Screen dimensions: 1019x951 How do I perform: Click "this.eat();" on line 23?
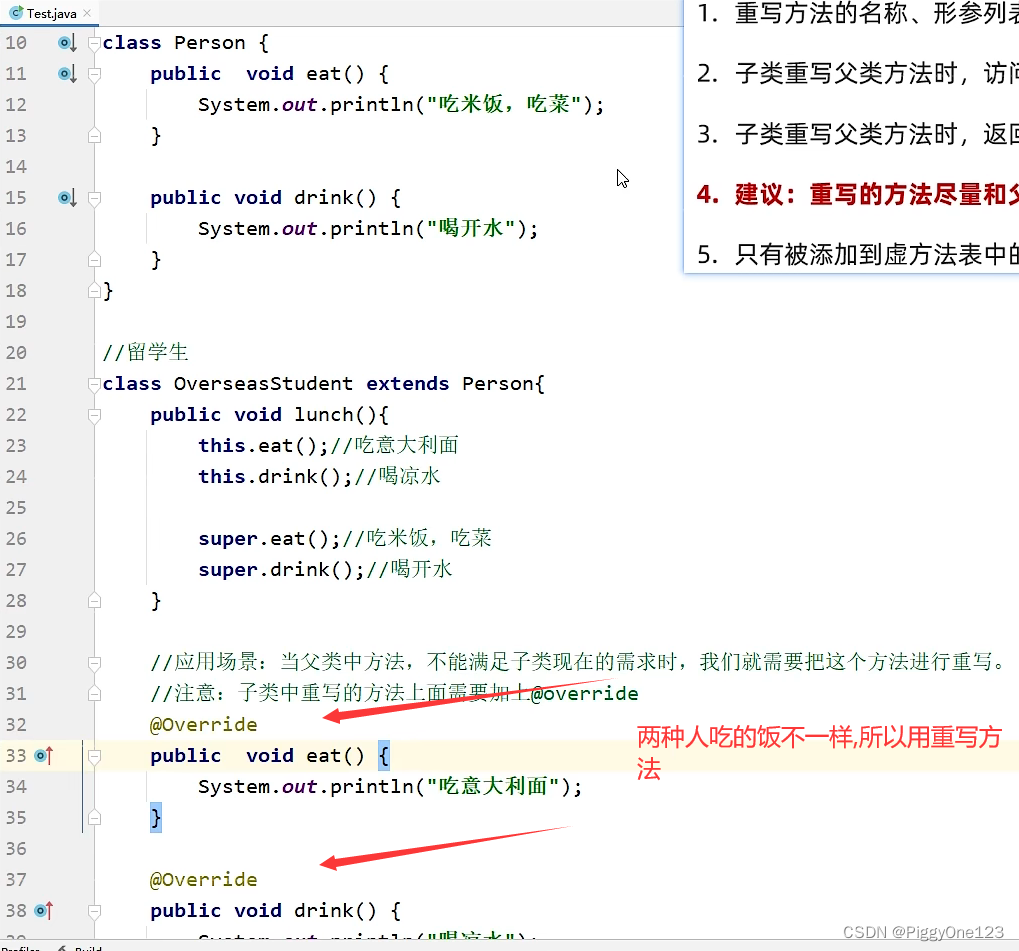pos(263,446)
